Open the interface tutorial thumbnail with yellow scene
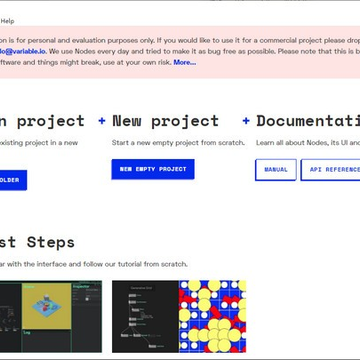This screenshot has width=360, height=360. click(x=51, y=316)
